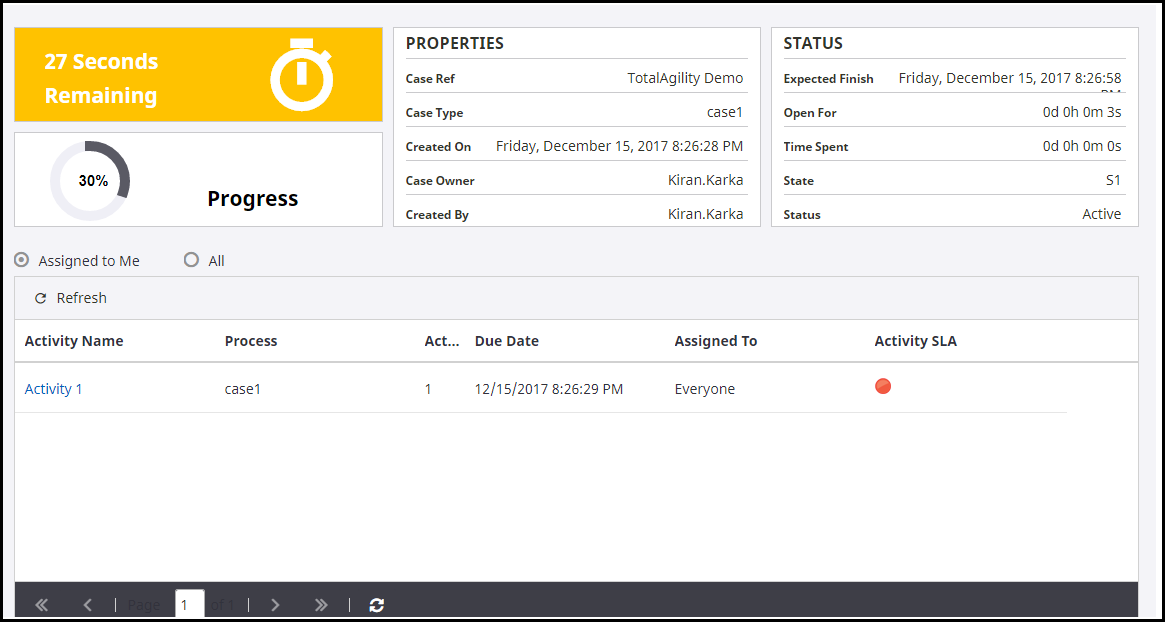Sort by Assigned To column header

point(715,341)
